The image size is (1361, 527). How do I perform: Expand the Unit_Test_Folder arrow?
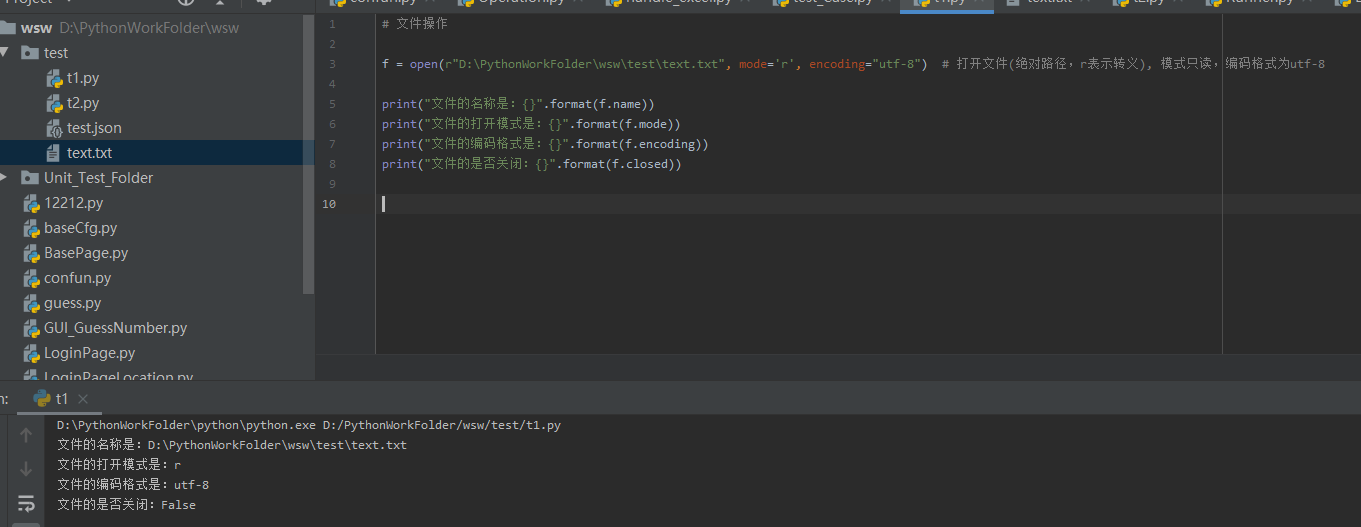(6, 177)
